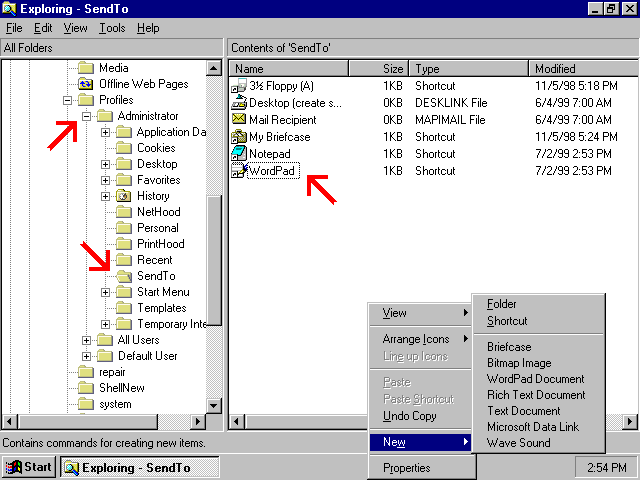640x480 pixels.
Task: Select the Desktop (create shortcut) file icon
Action: point(239,102)
